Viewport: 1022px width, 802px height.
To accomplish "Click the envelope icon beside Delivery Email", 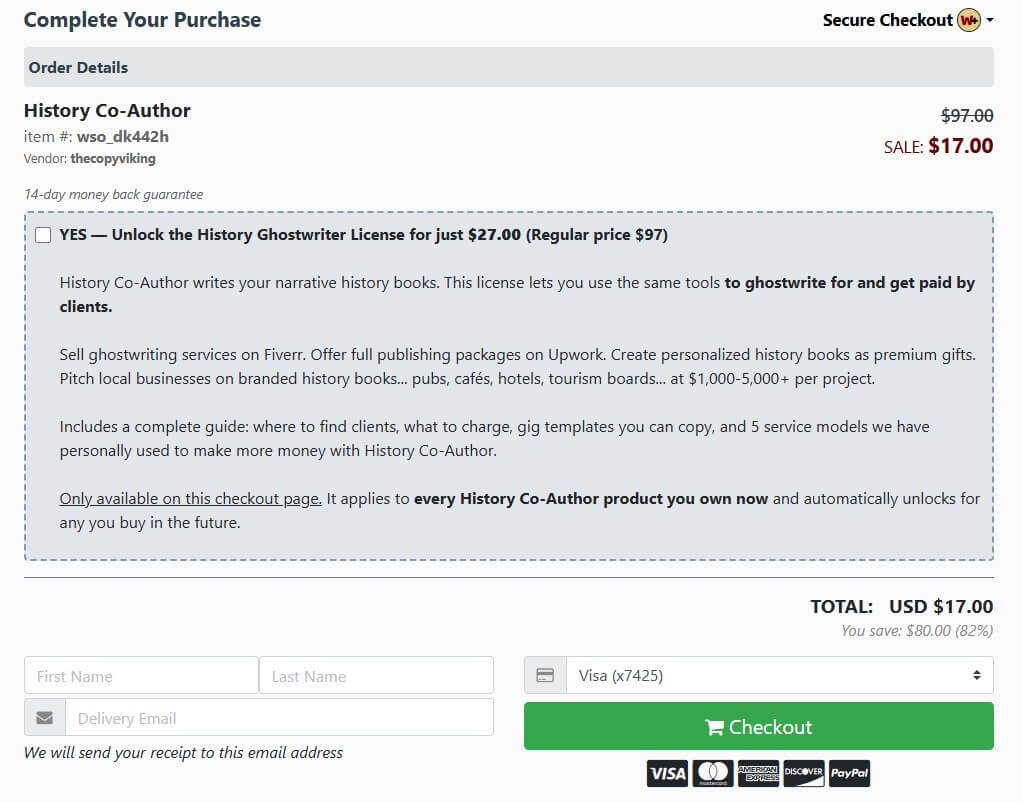I will [x=45, y=718].
